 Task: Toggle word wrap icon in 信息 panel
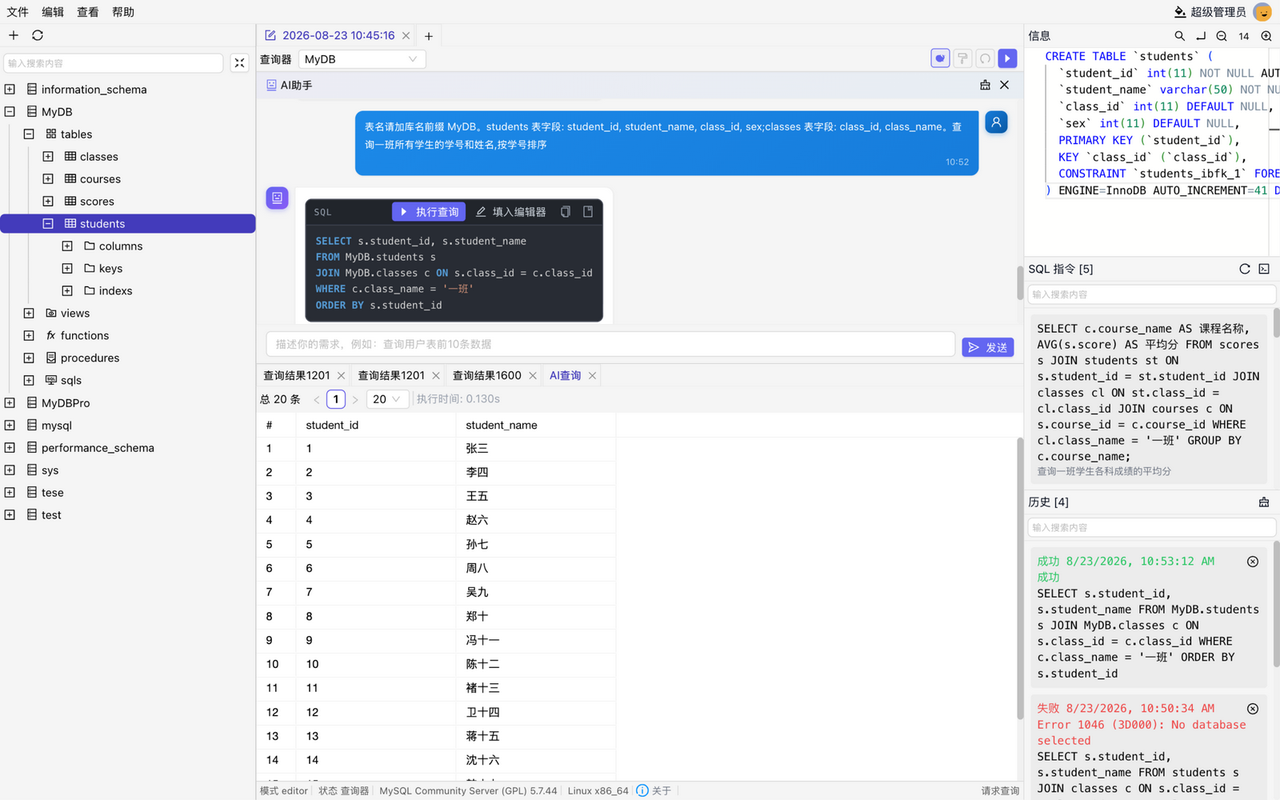(1201, 36)
